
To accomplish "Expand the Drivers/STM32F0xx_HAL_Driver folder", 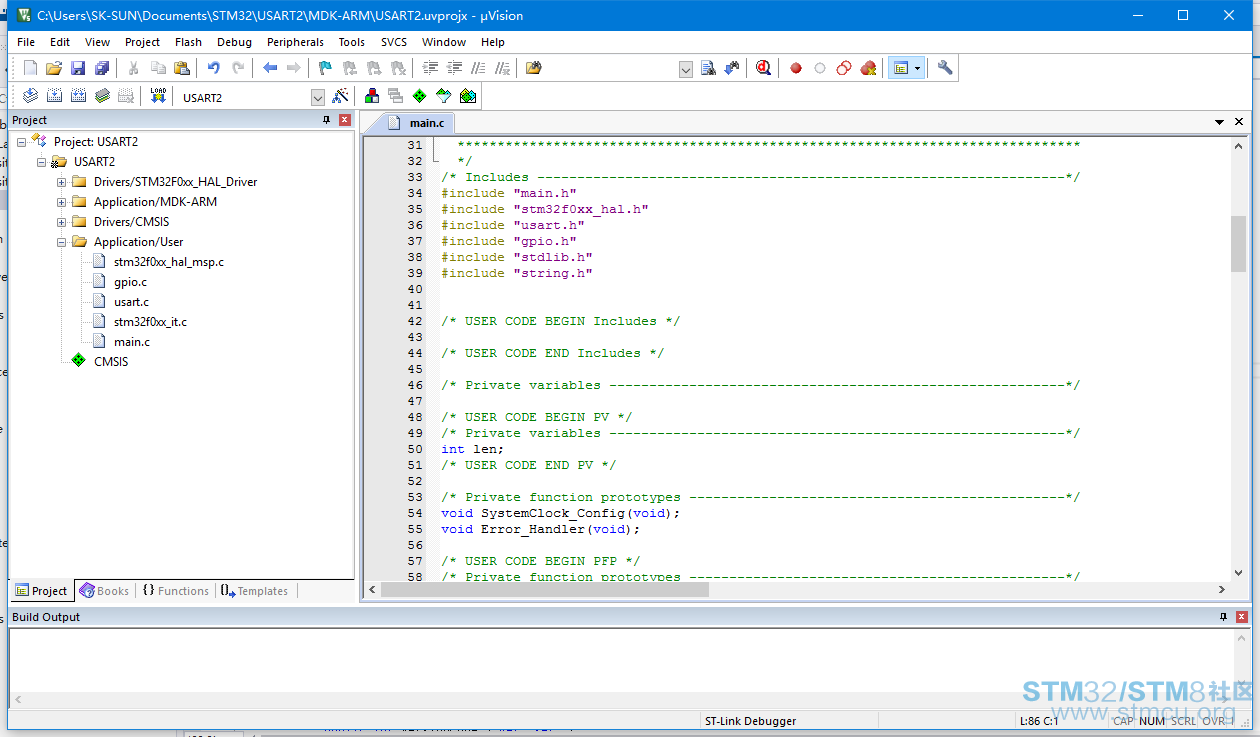I will 61,182.
